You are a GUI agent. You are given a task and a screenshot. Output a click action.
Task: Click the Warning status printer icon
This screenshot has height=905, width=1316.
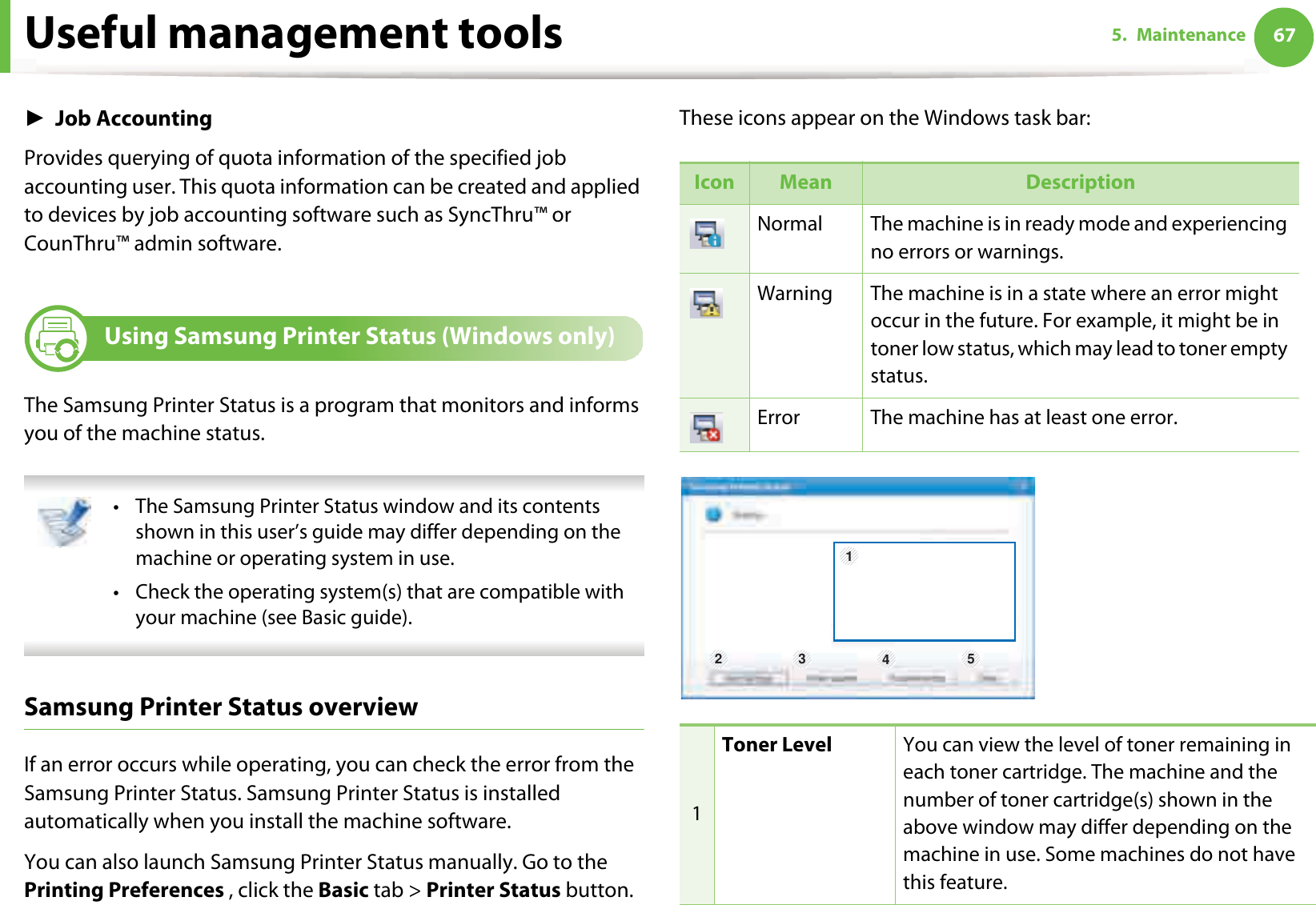tap(707, 304)
